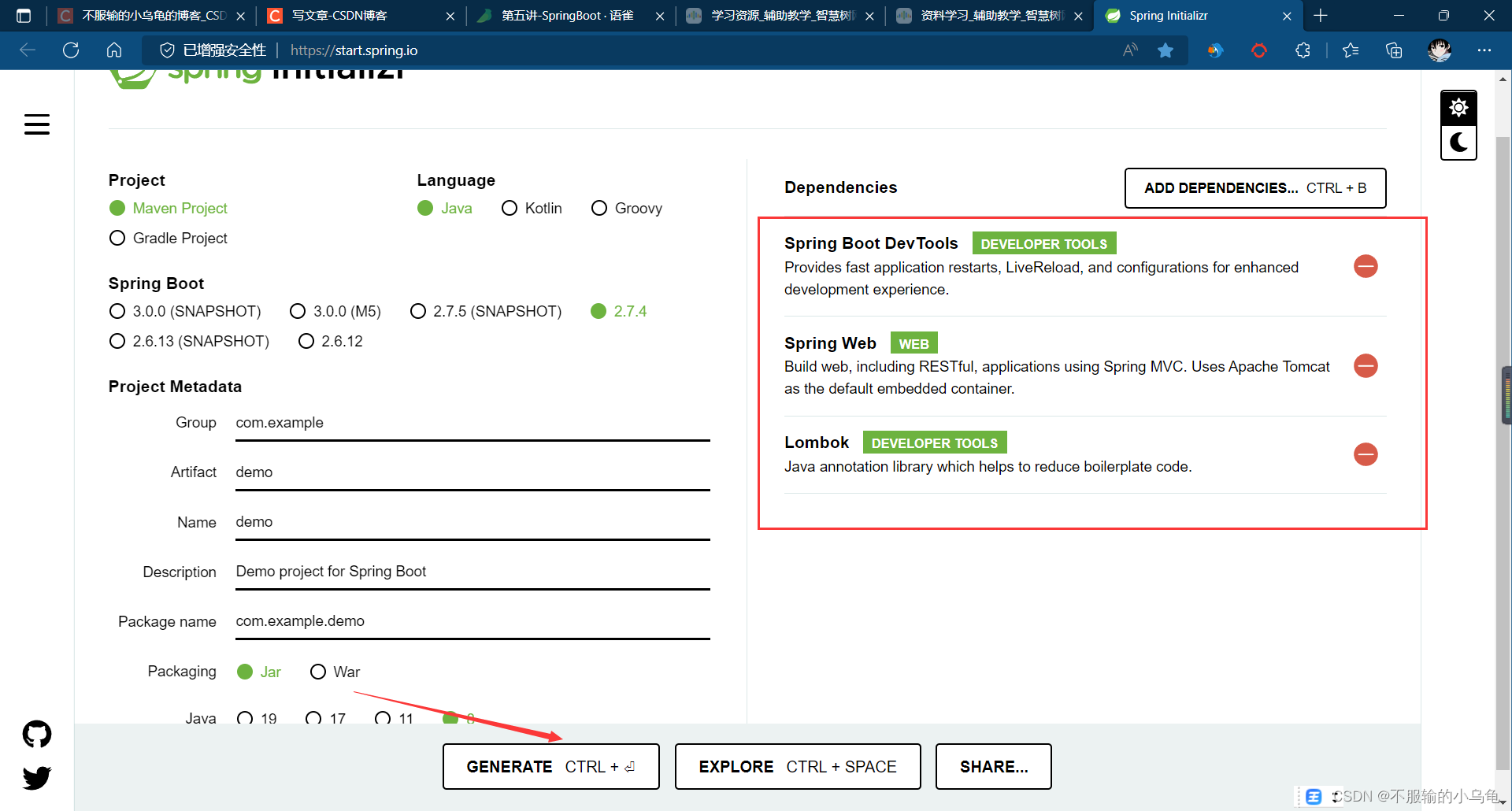Edit the Artifact field
The width and height of the screenshot is (1512, 811).
pos(472,472)
